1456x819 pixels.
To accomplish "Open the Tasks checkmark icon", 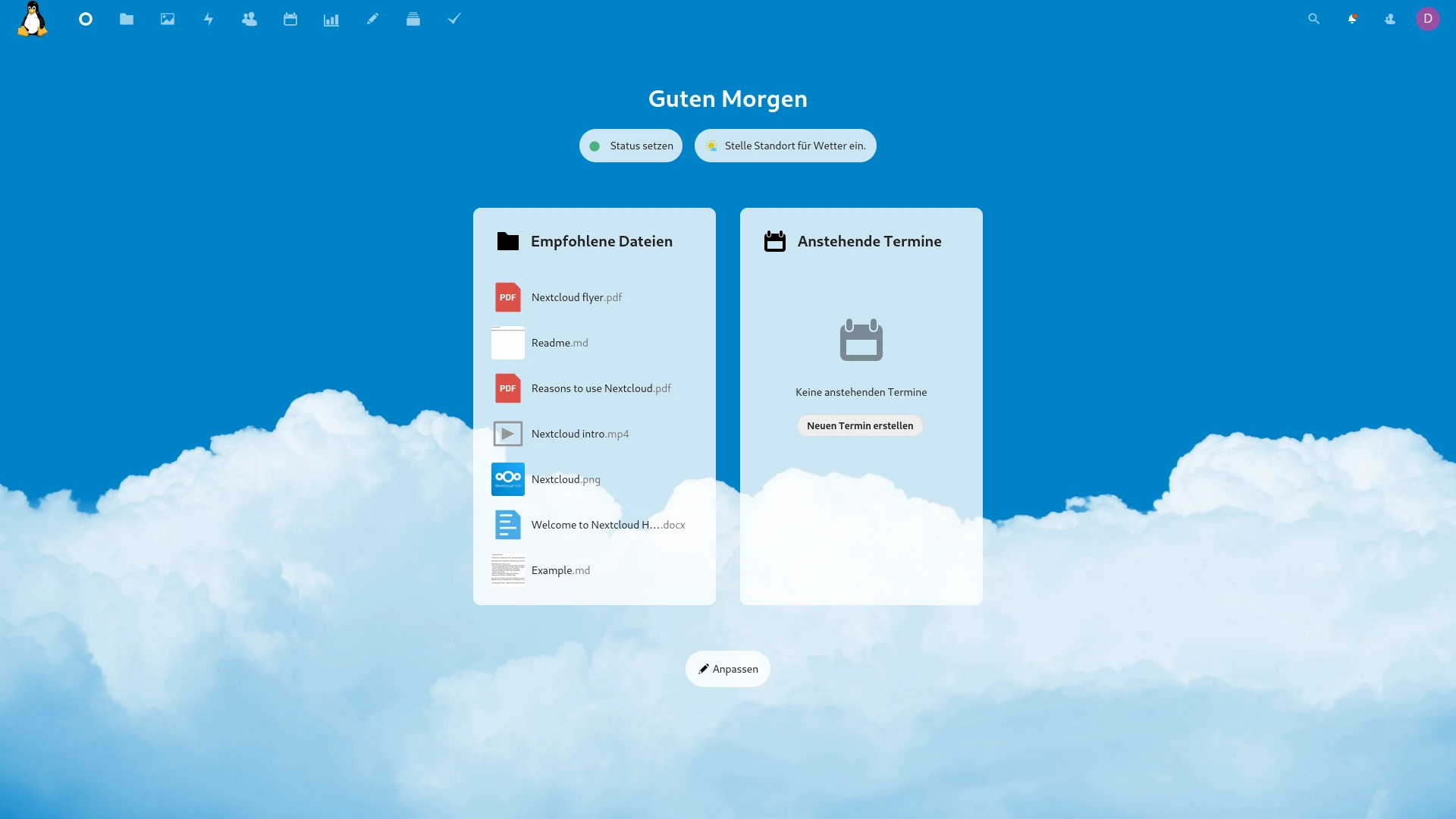I will tap(454, 19).
